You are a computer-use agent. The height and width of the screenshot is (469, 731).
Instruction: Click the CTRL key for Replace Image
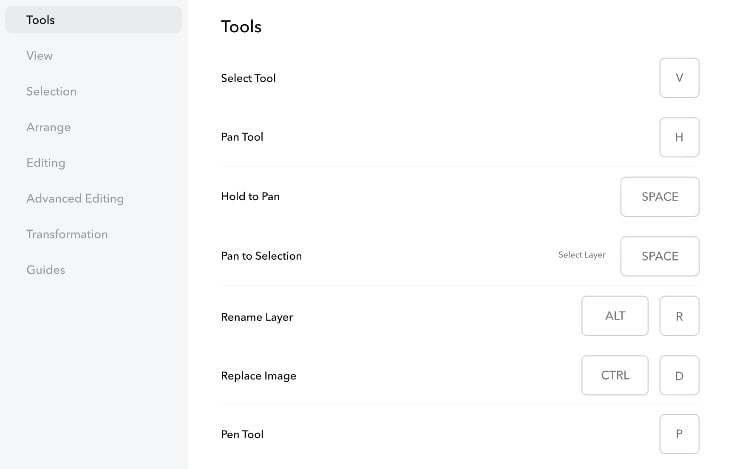click(615, 375)
